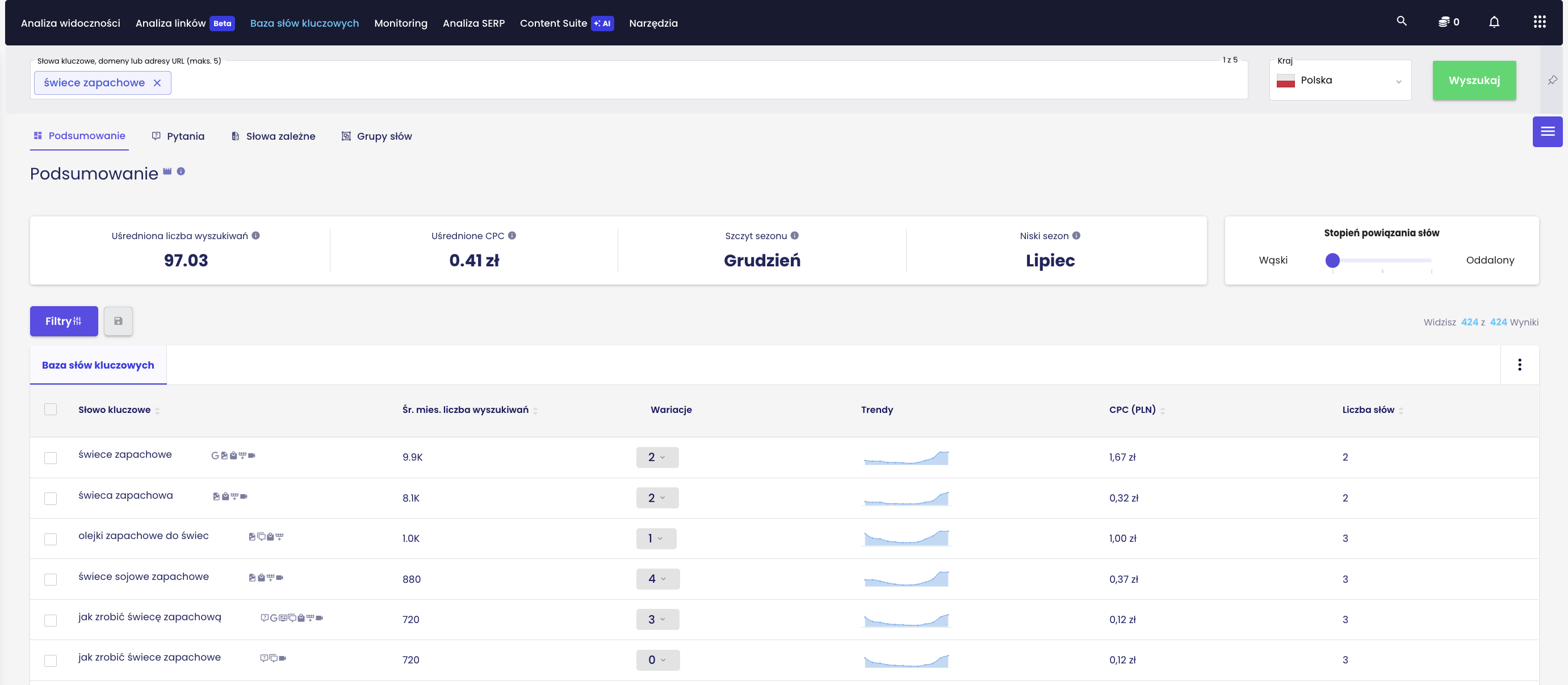Viewport: 1568px width, 685px height.
Task: Expand variations for świece zapachowe
Action: tap(657, 457)
